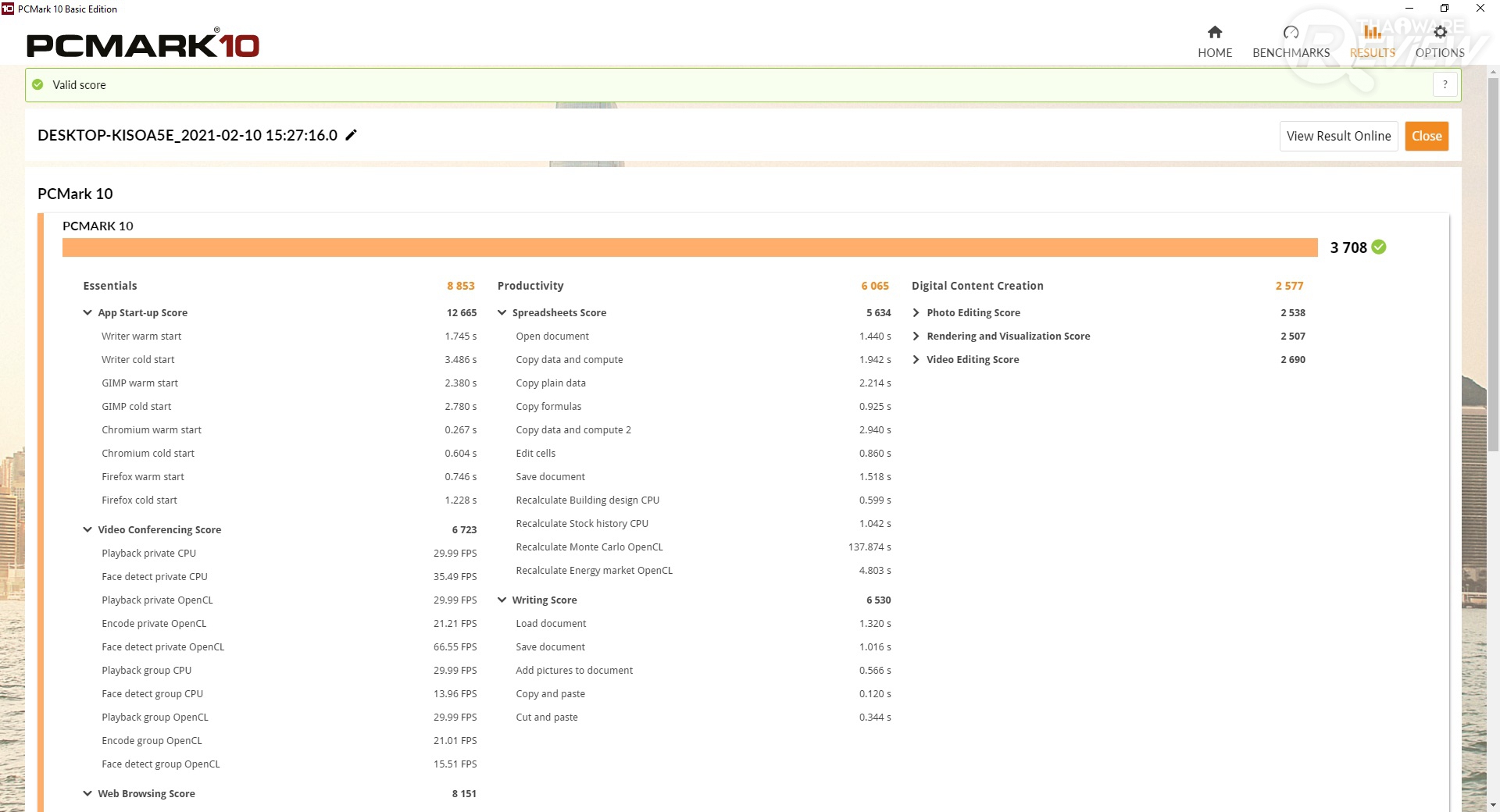This screenshot has height=812, width=1500.
Task: Switch to the Results tab
Action: (x=1373, y=42)
